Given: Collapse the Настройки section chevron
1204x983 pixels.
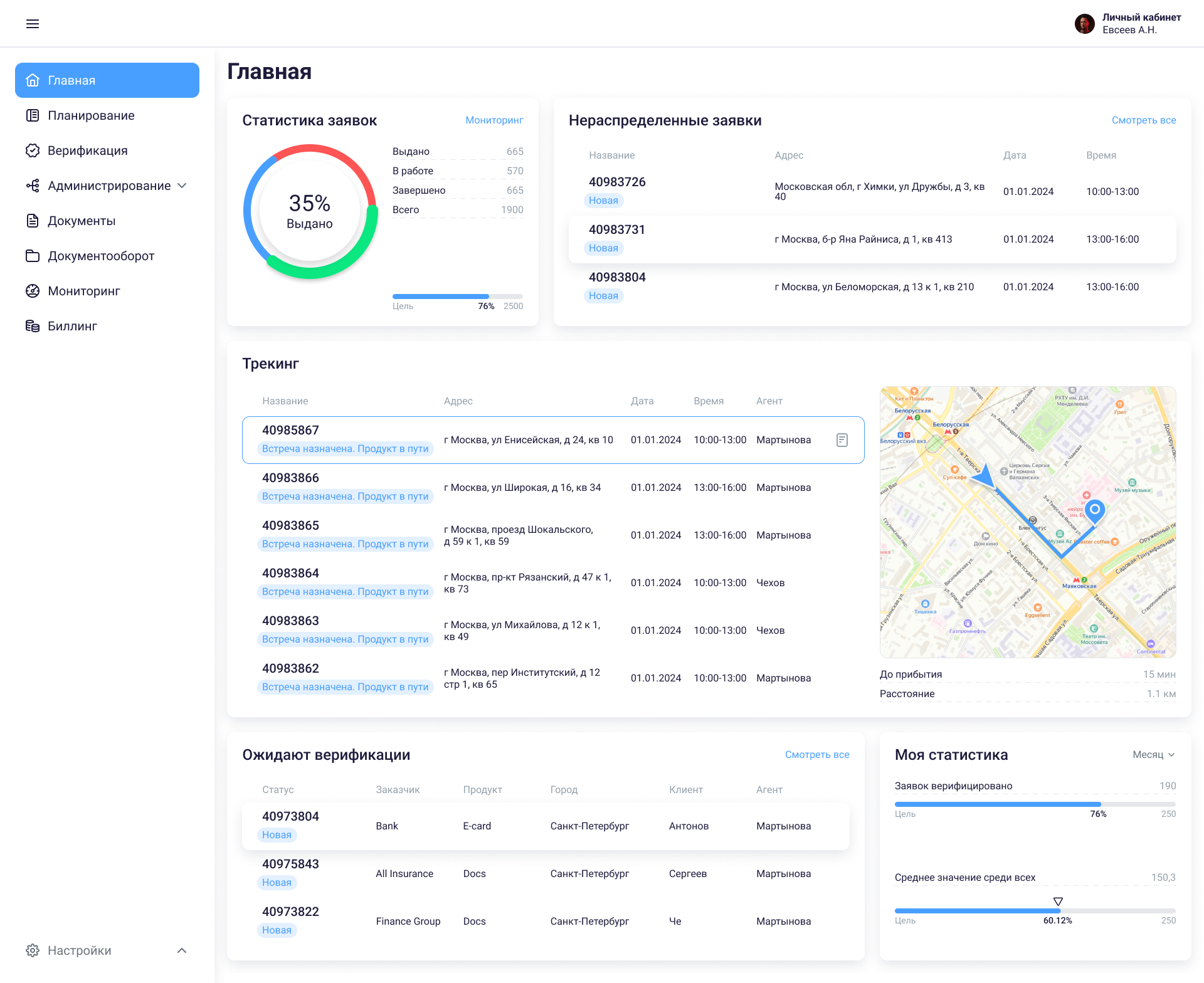Looking at the screenshot, I should [182, 950].
